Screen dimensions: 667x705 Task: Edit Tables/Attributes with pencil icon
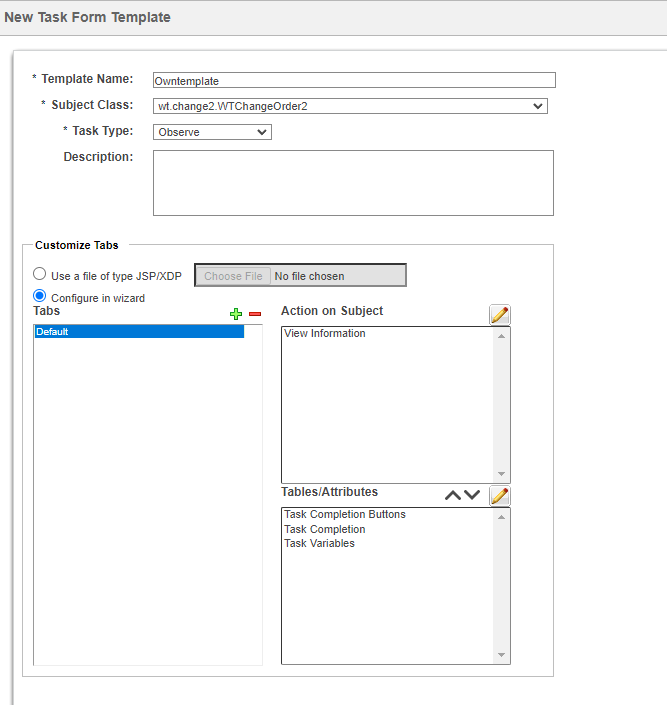[499, 495]
